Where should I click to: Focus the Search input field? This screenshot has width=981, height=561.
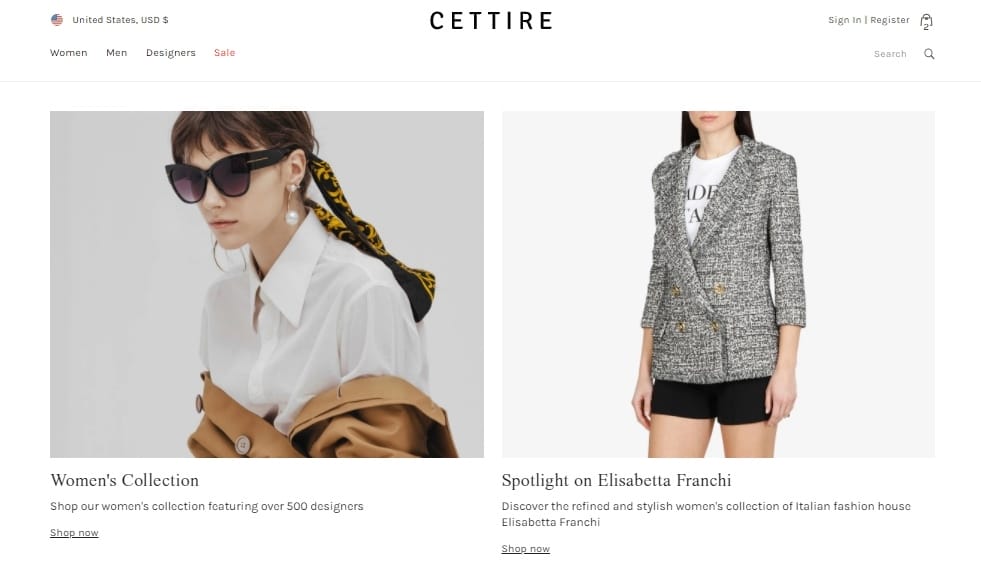point(890,54)
